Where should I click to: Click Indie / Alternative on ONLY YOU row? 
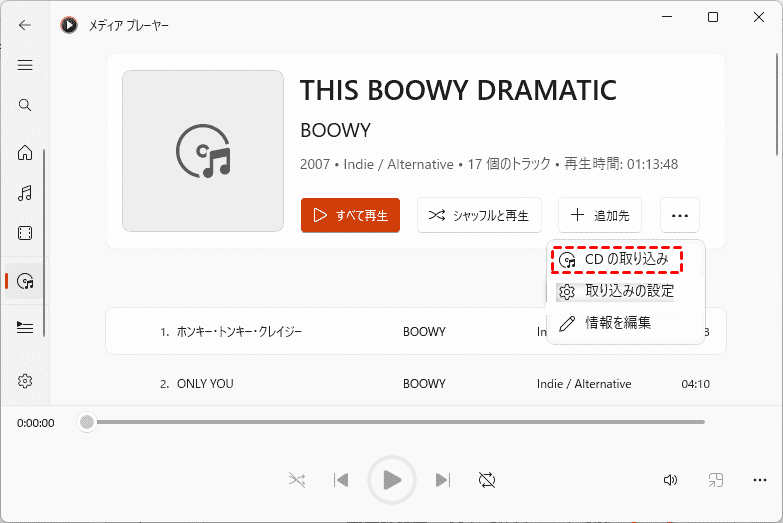(x=584, y=384)
